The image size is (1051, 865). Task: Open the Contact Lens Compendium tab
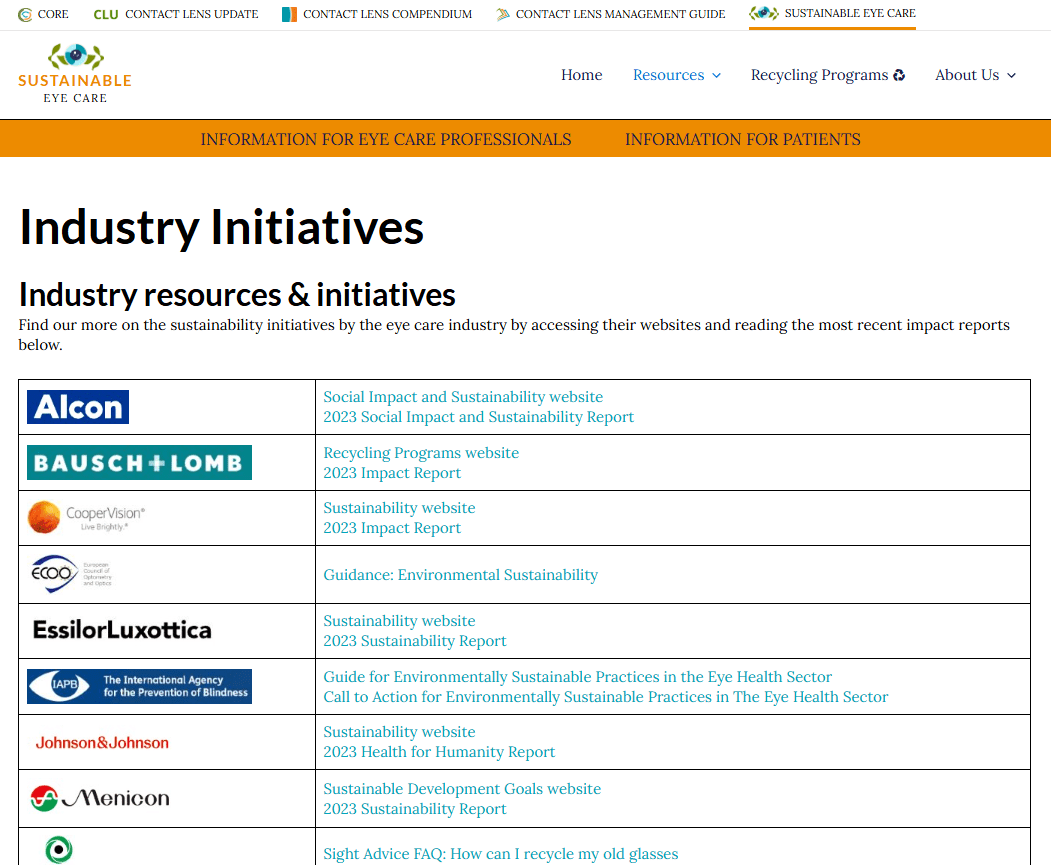377,14
